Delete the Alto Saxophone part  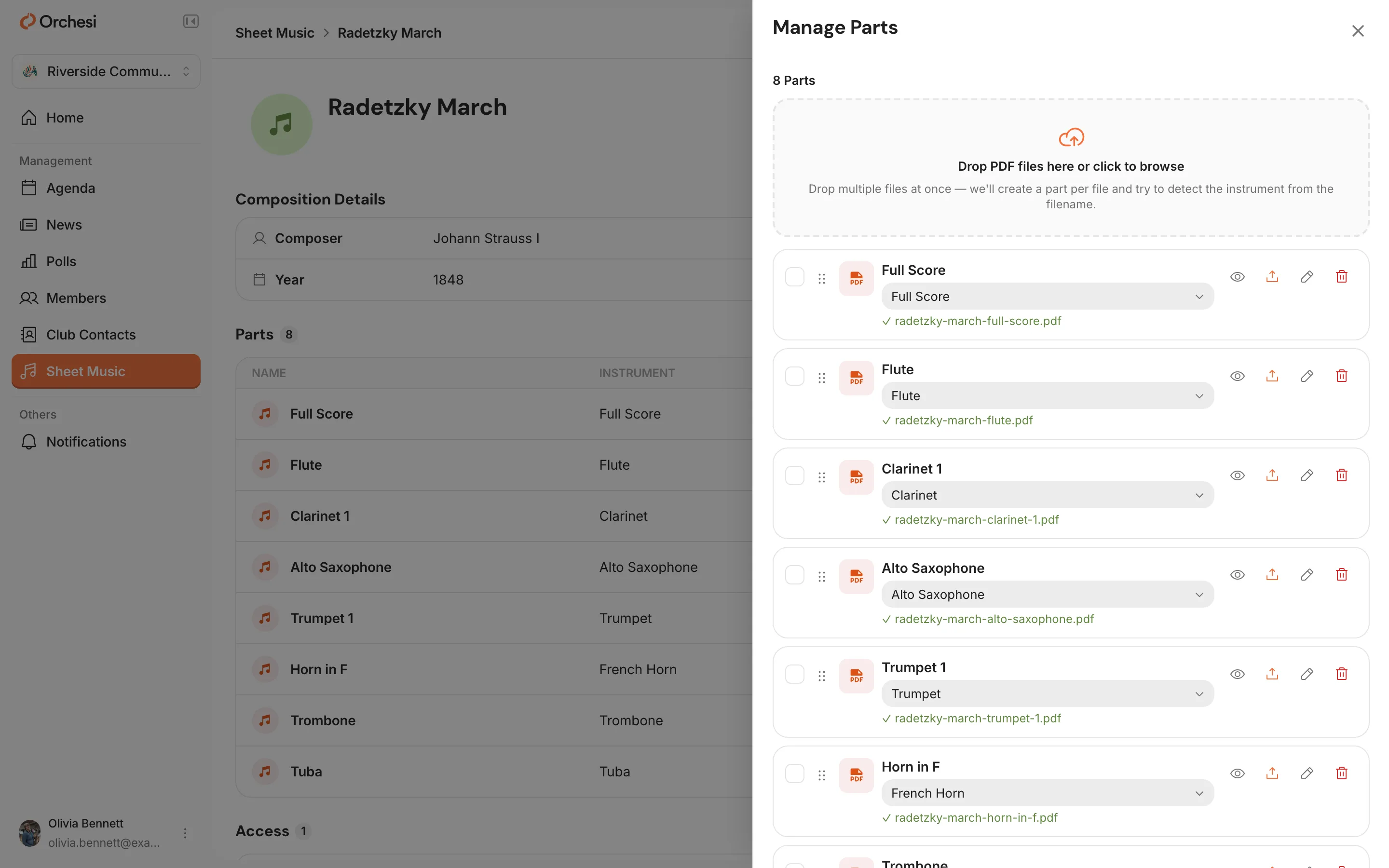tap(1341, 575)
